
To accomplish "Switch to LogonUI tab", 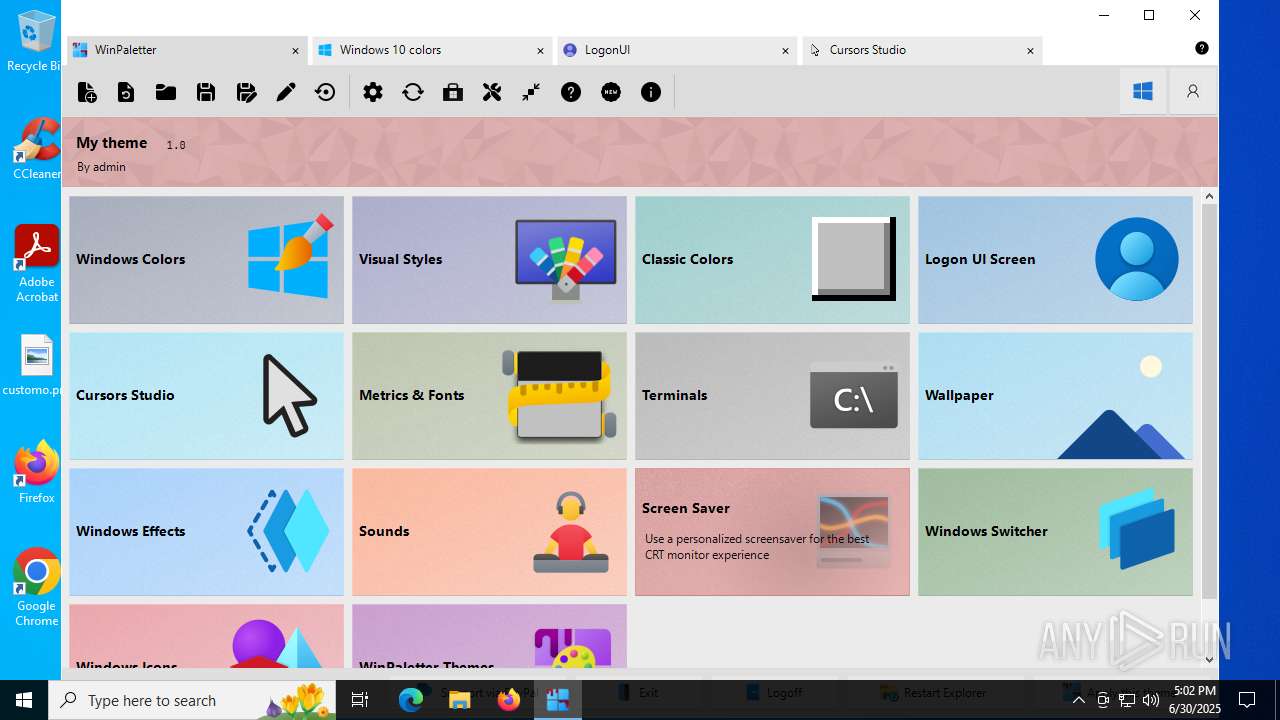I will [x=676, y=50].
